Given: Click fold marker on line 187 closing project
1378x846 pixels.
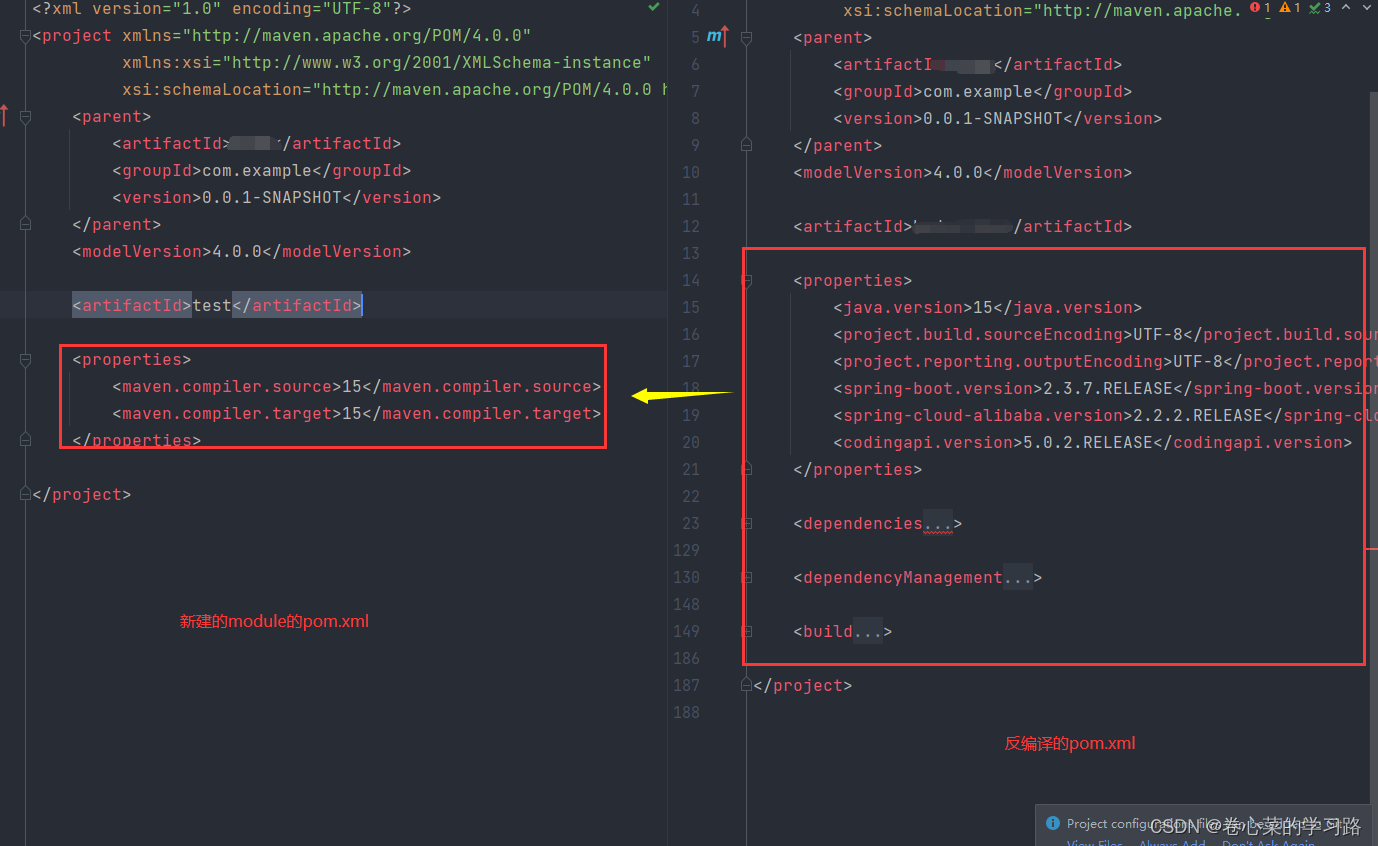Looking at the screenshot, I should [x=746, y=685].
